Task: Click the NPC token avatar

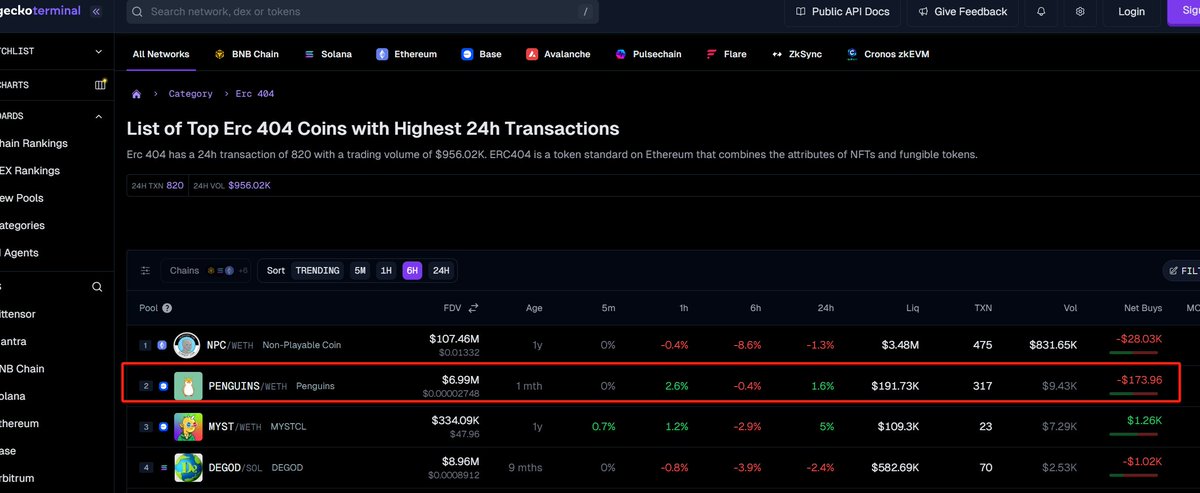Action: [188, 345]
